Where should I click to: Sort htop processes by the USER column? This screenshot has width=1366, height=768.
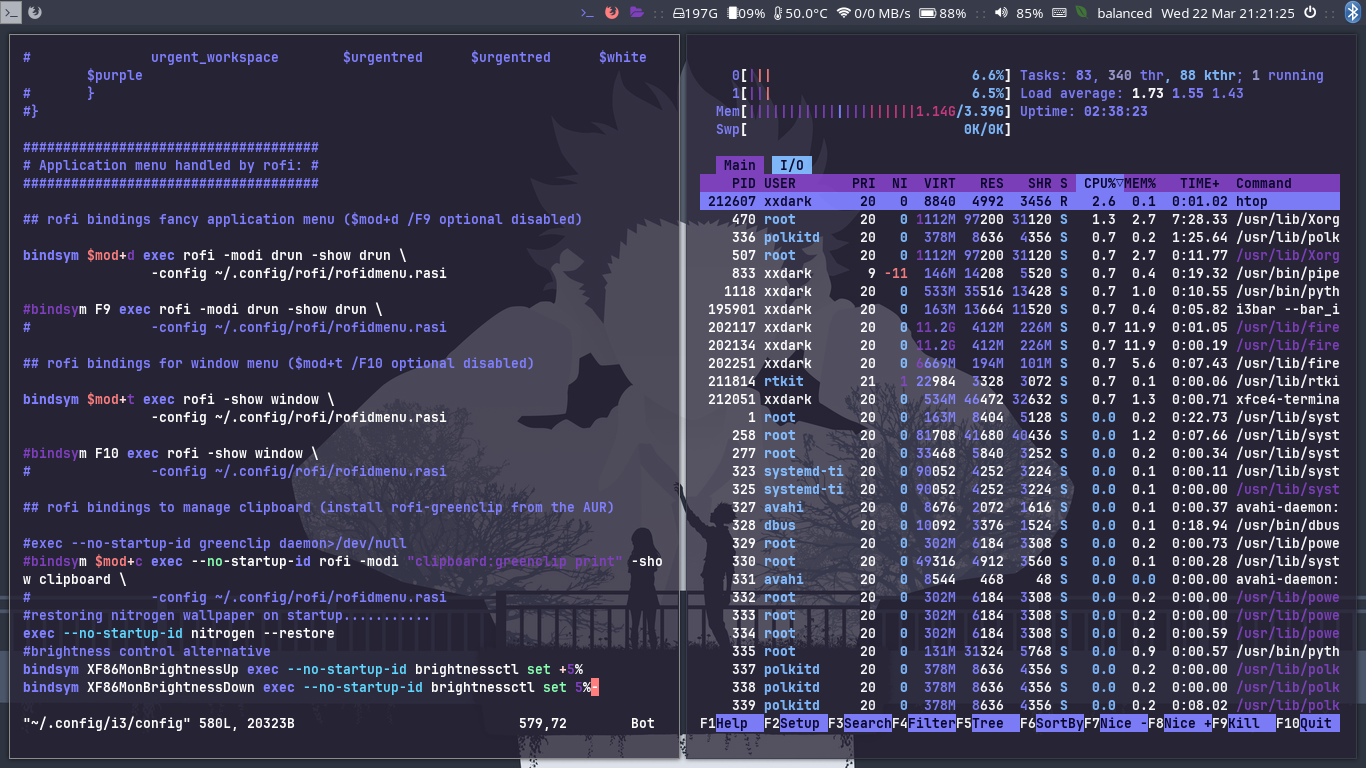780,183
